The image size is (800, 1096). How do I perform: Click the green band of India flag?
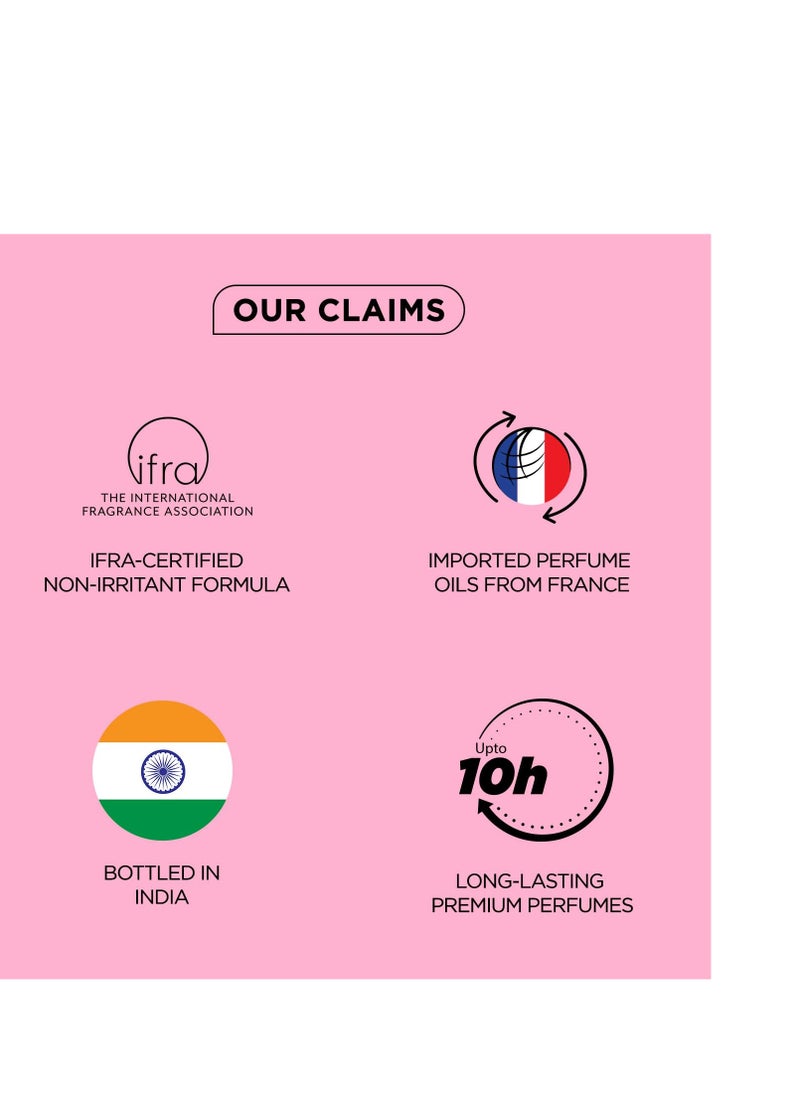pyautogui.click(x=162, y=820)
